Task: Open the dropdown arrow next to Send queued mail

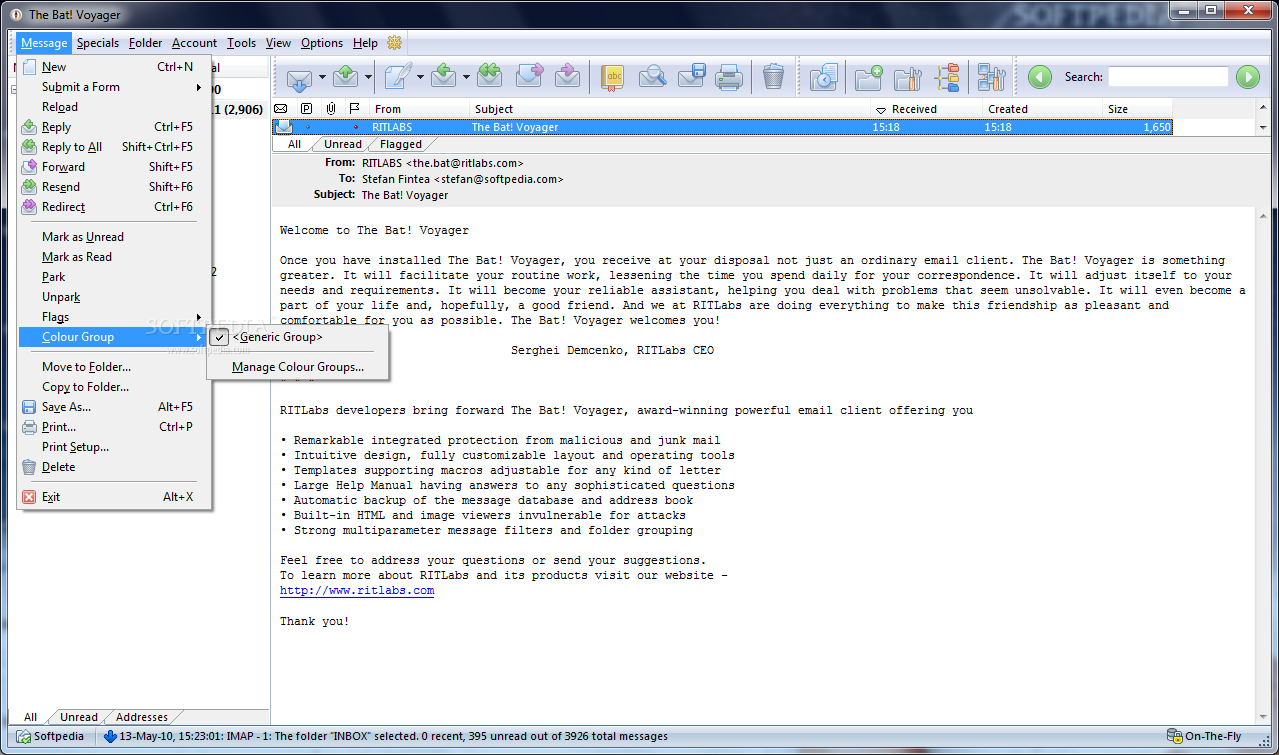Action: tap(369, 77)
